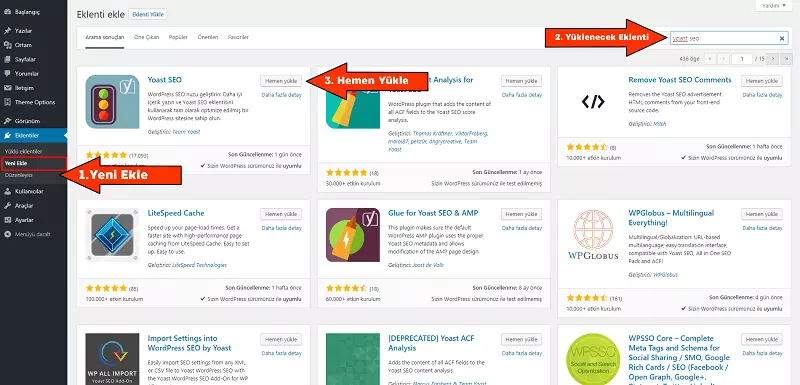Go to next results page arrow
This screenshot has width=800, height=385.
772,59
